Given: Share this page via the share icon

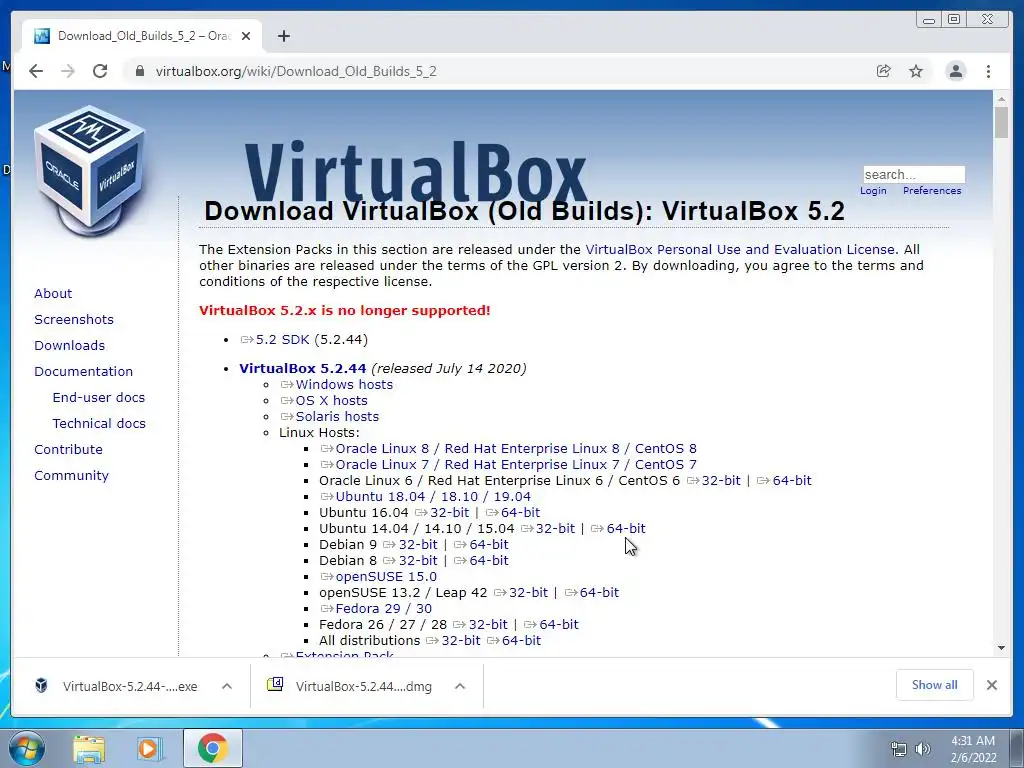Looking at the screenshot, I should 884,71.
